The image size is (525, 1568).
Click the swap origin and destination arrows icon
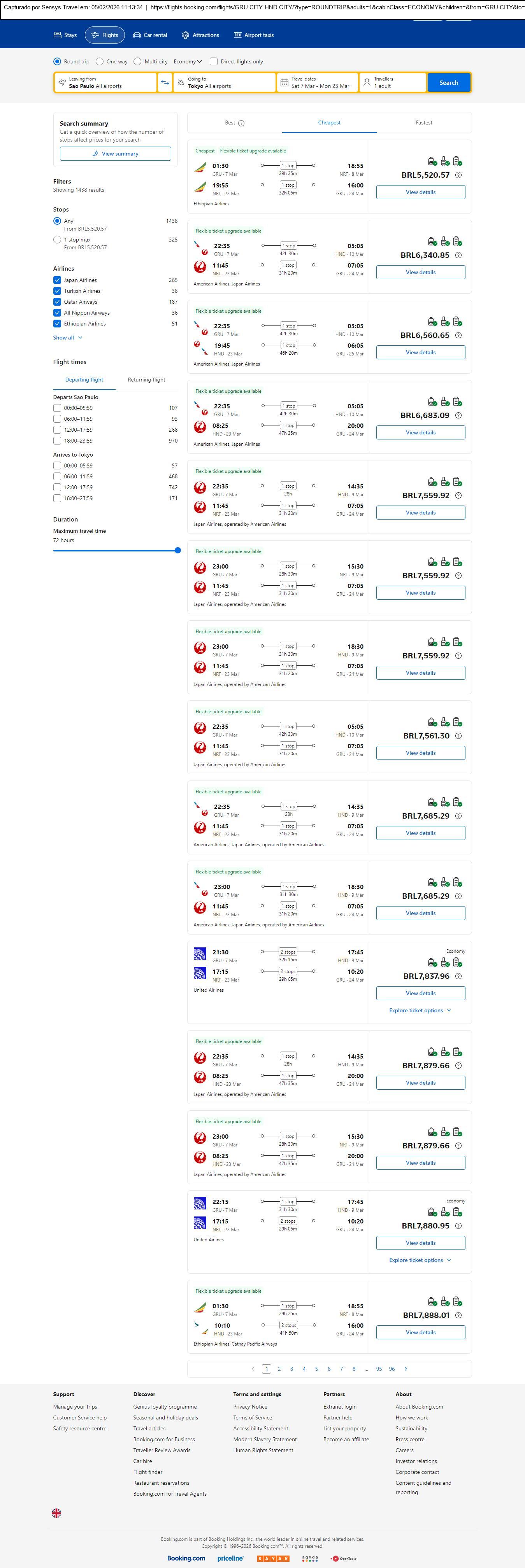(x=165, y=83)
